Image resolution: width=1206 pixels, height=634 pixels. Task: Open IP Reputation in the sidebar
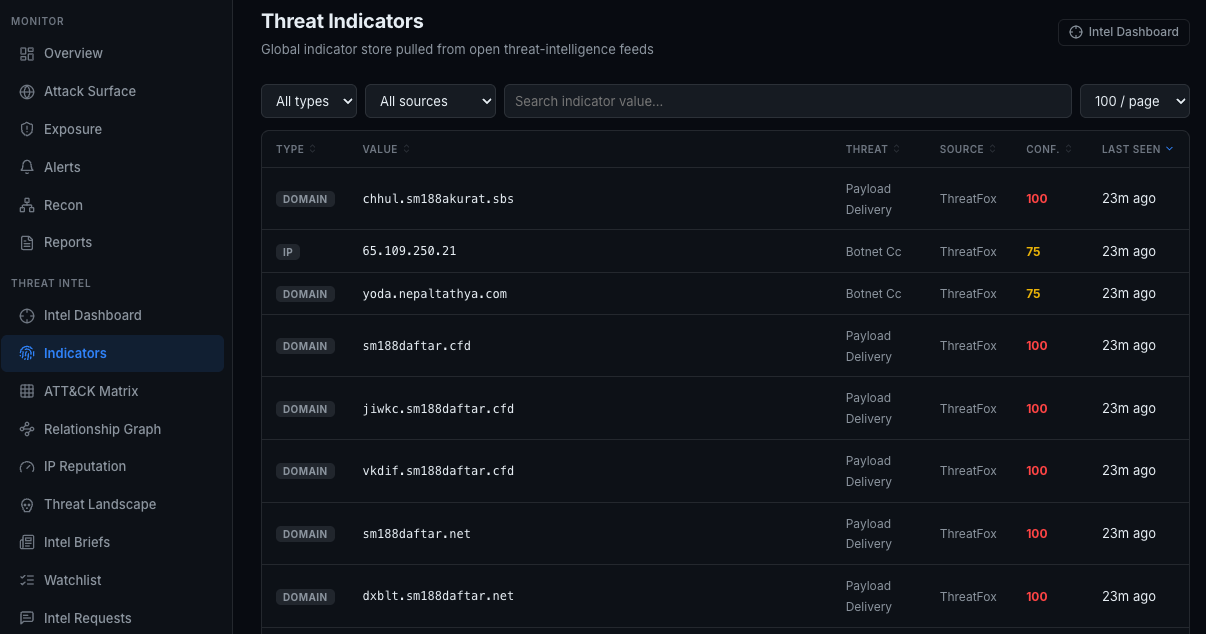(x=112, y=466)
